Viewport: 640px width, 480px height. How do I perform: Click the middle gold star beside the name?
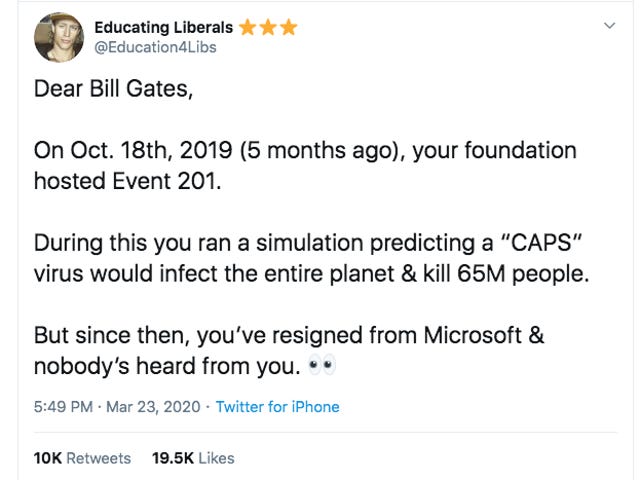[268, 28]
